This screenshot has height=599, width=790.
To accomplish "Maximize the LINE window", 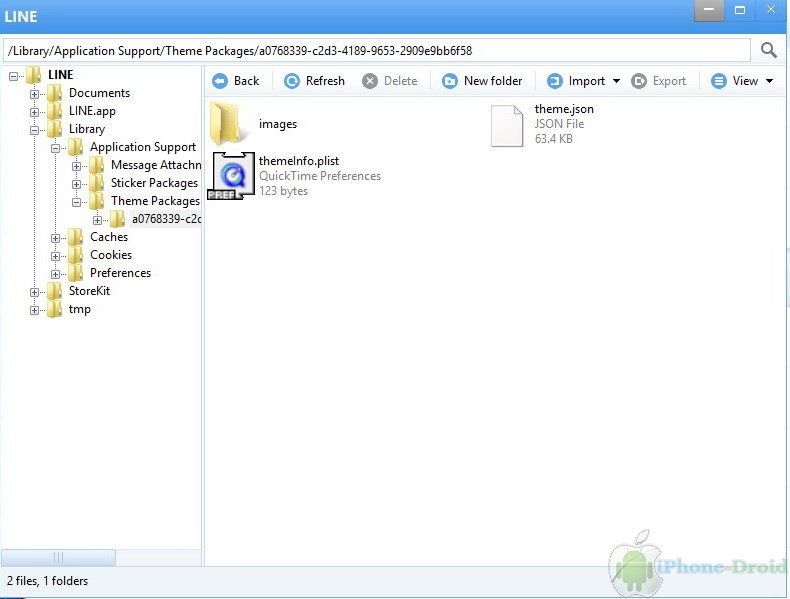I will pyautogui.click(x=740, y=10).
